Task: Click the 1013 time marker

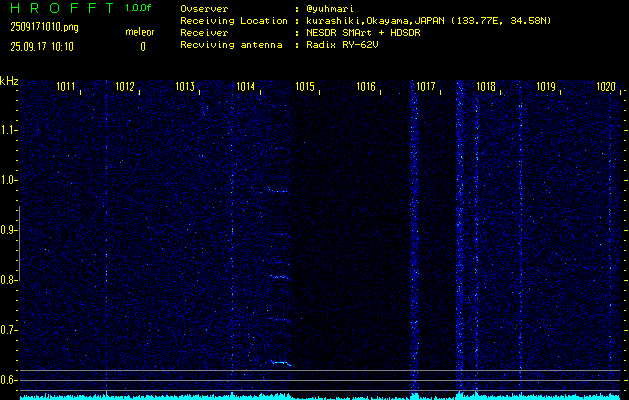Action: pos(185,86)
